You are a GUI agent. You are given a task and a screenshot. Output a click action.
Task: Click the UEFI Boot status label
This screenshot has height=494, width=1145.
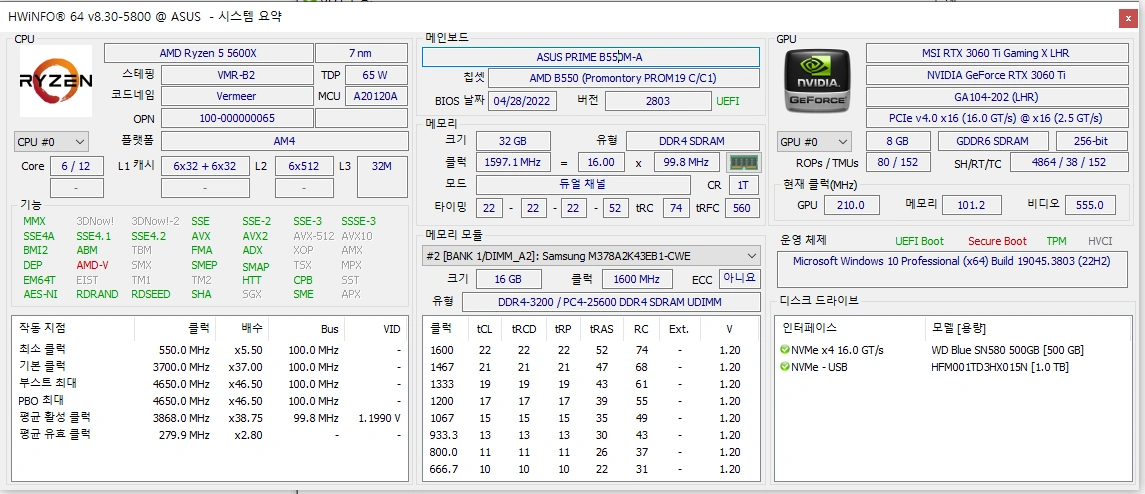(x=919, y=241)
